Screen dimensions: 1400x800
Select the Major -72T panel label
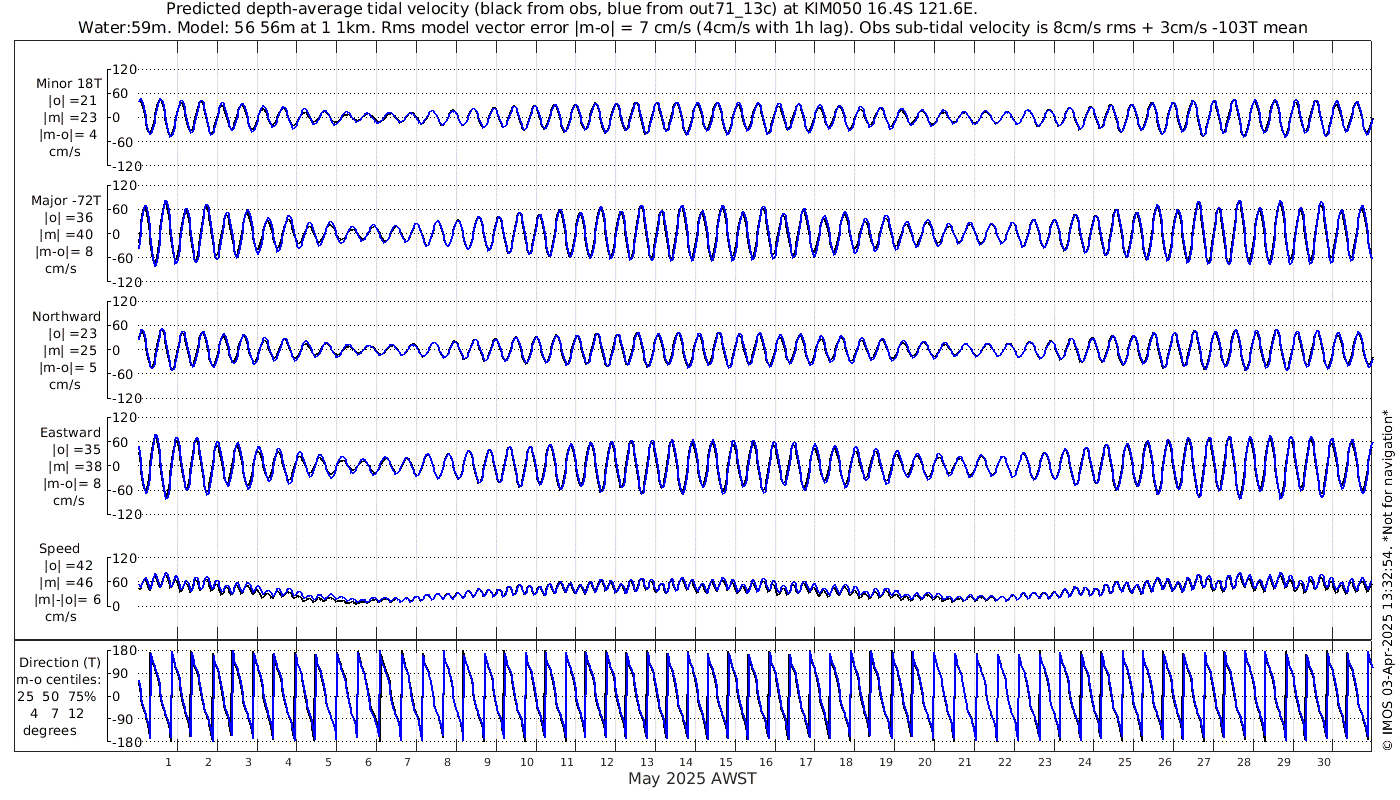pyautogui.click(x=66, y=200)
